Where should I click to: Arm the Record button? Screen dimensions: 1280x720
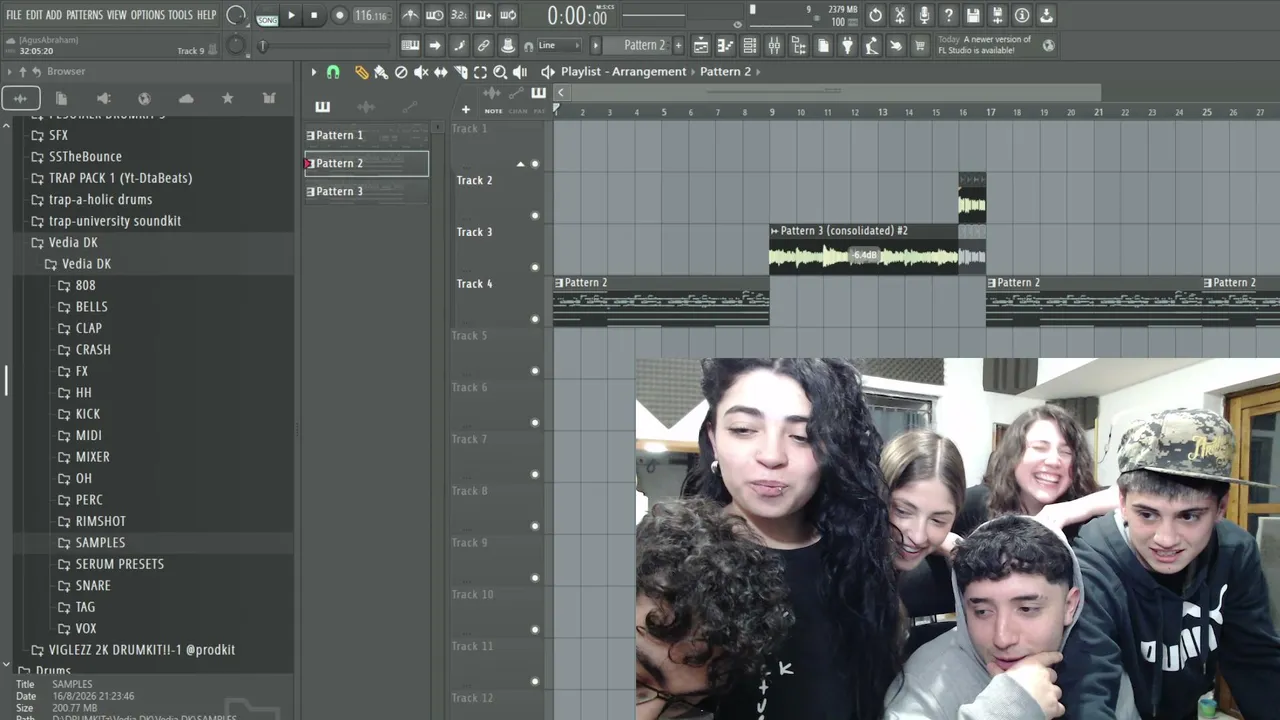[340, 15]
